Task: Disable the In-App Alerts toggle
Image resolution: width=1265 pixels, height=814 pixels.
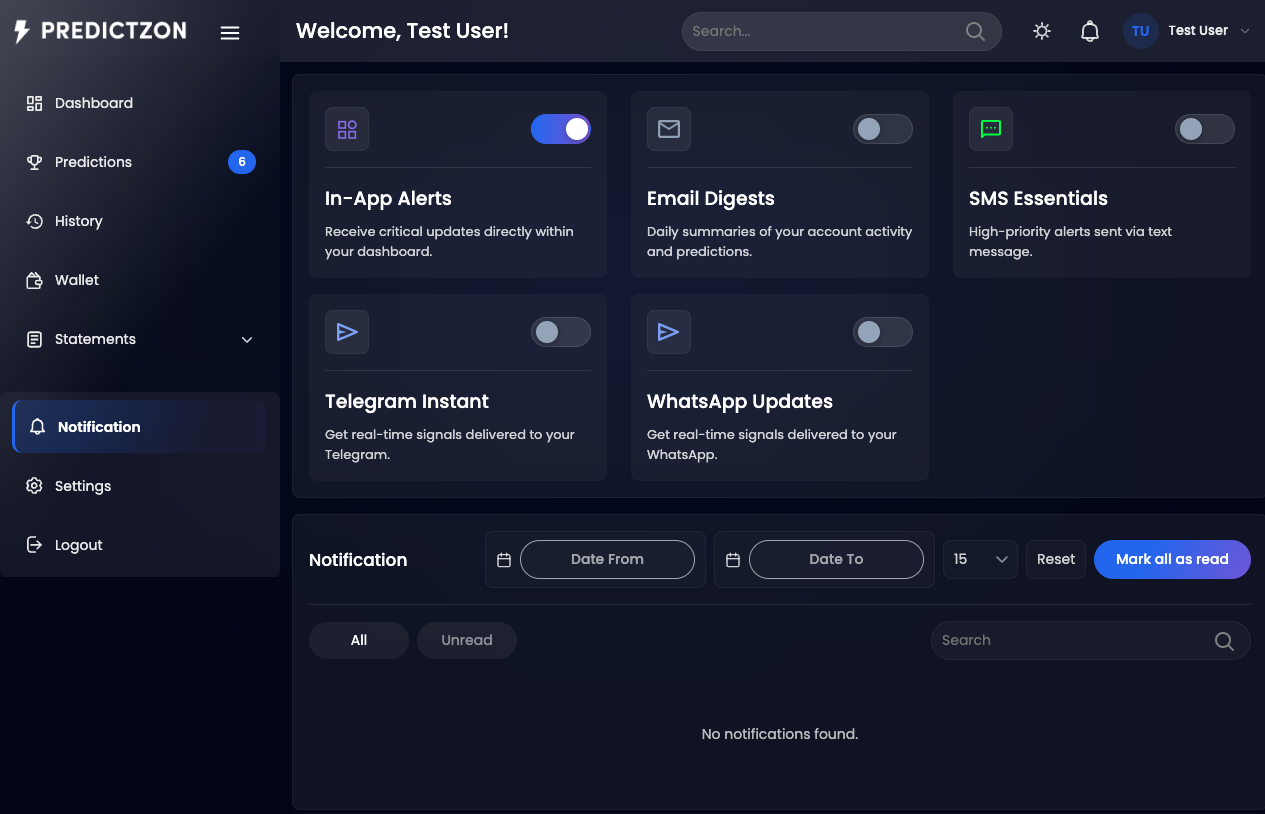Action: click(561, 129)
